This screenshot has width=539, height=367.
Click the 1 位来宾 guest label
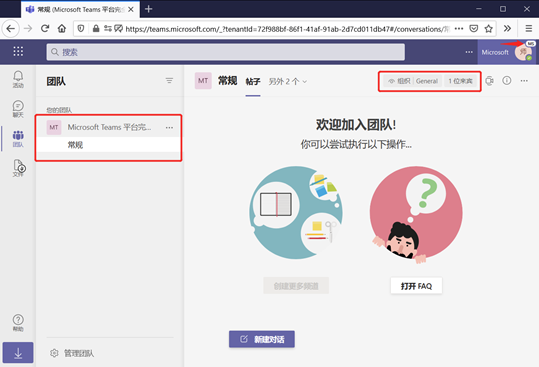click(x=460, y=81)
